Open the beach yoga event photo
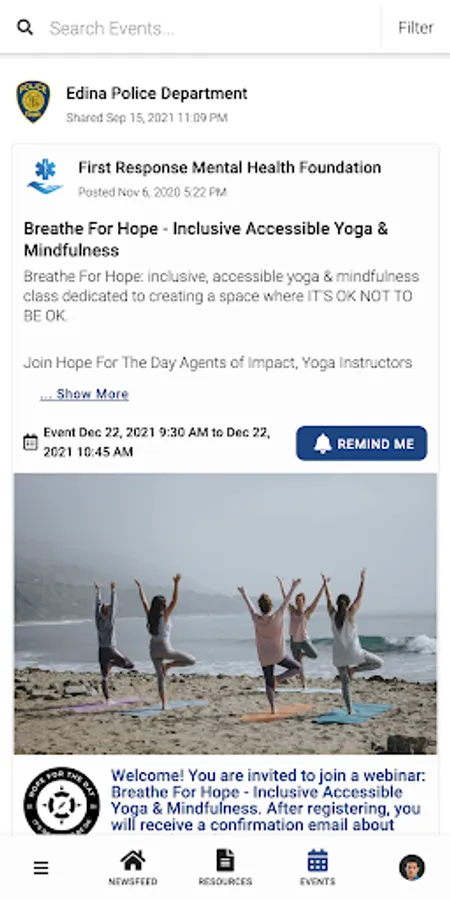Screen dimensions: 450x900 pyautogui.click(x=225, y=614)
